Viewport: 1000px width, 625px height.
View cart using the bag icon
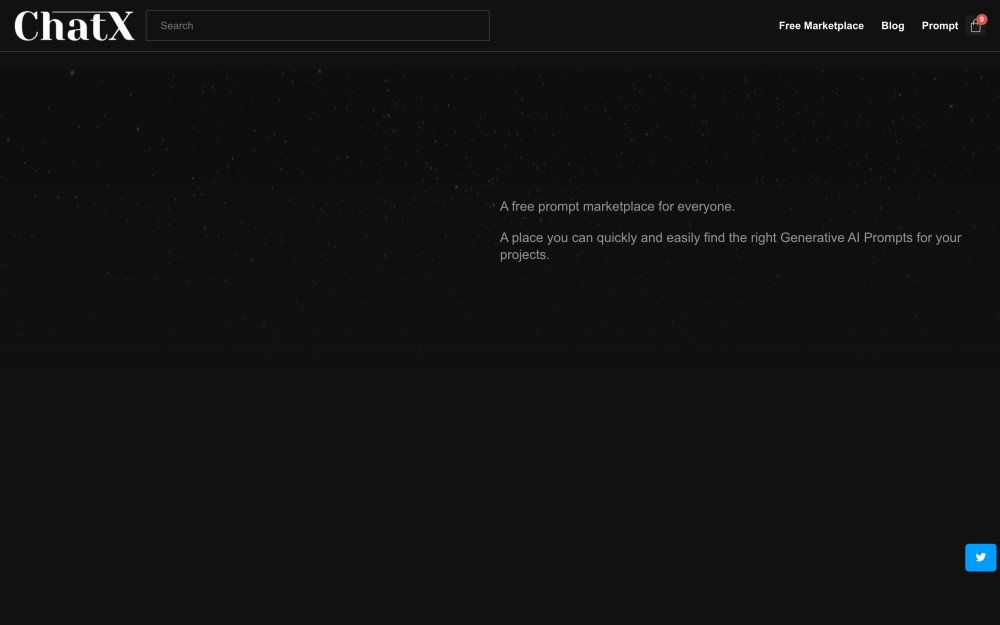coord(976,27)
